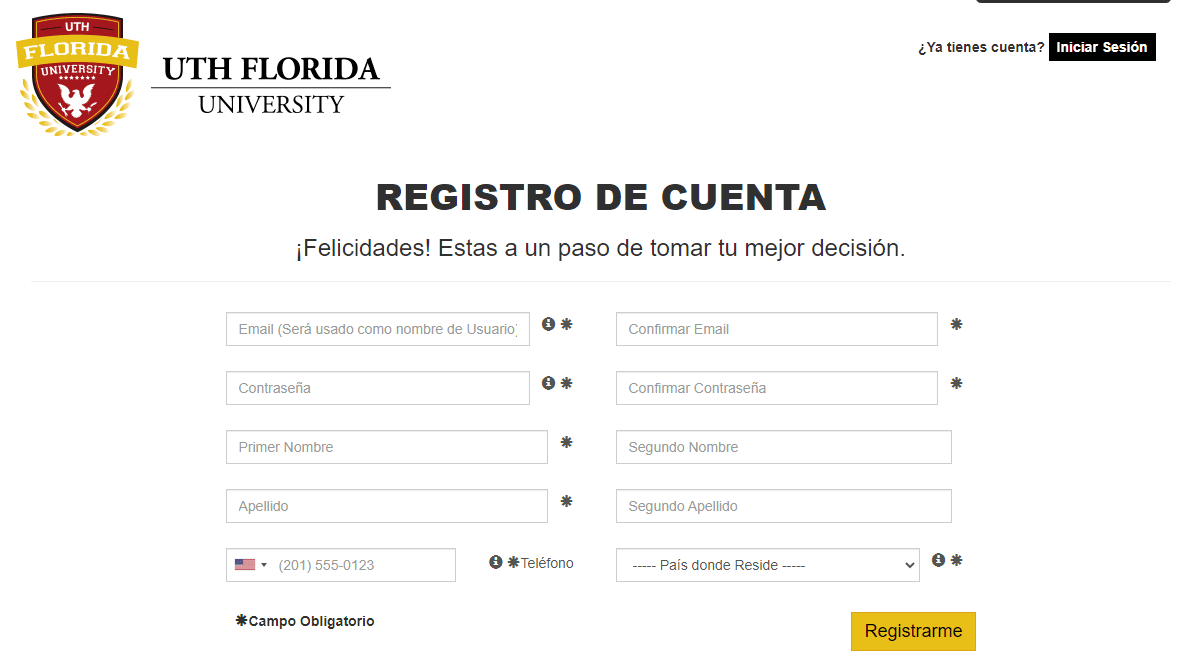Click the info icon next to Contraseña
This screenshot has height=665, width=1188.
(x=547, y=383)
